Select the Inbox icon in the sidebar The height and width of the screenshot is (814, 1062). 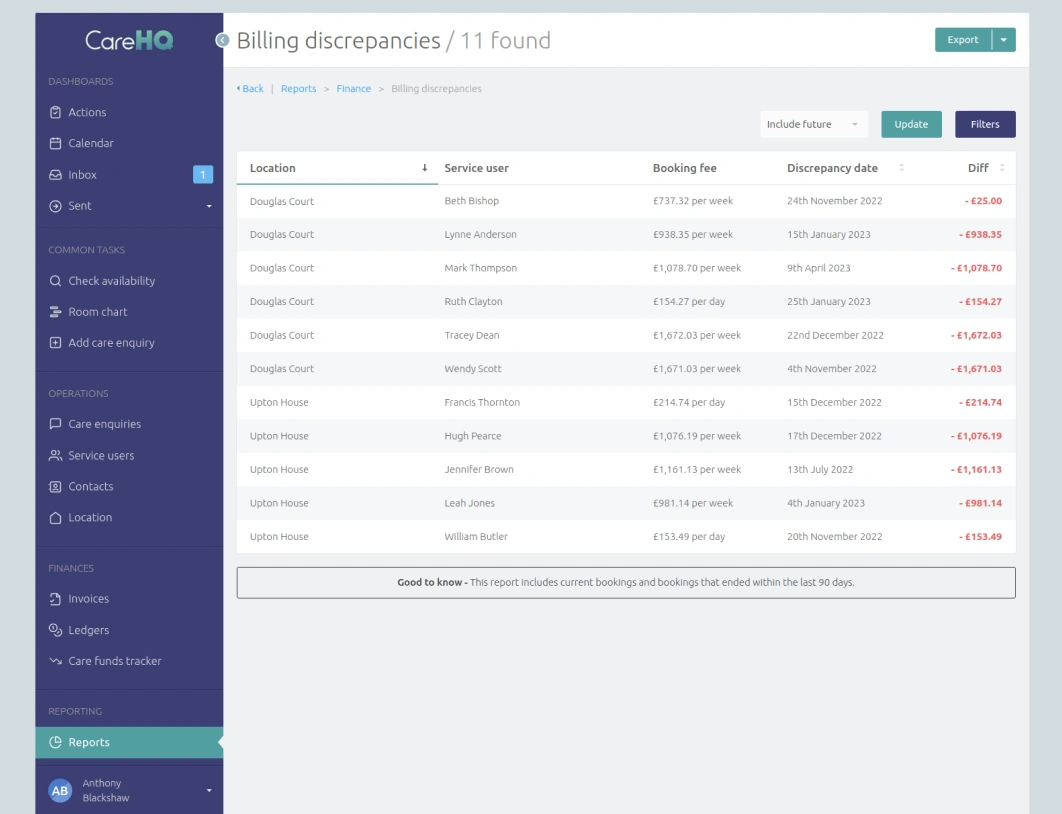pos(56,174)
